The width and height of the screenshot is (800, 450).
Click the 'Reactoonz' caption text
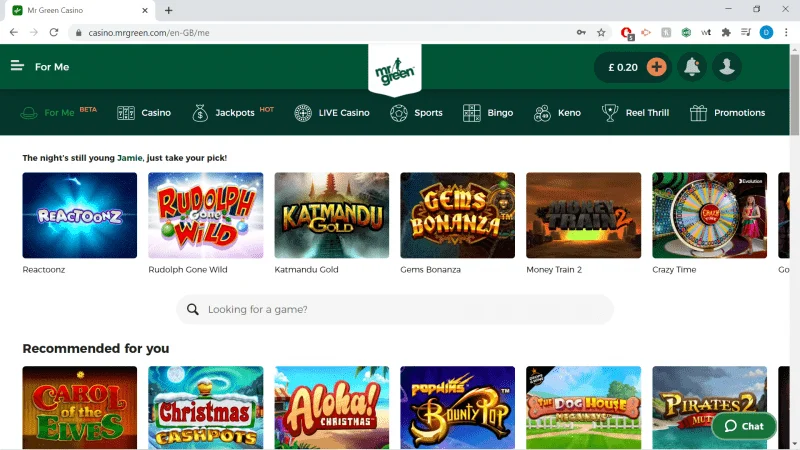coord(44,269)
